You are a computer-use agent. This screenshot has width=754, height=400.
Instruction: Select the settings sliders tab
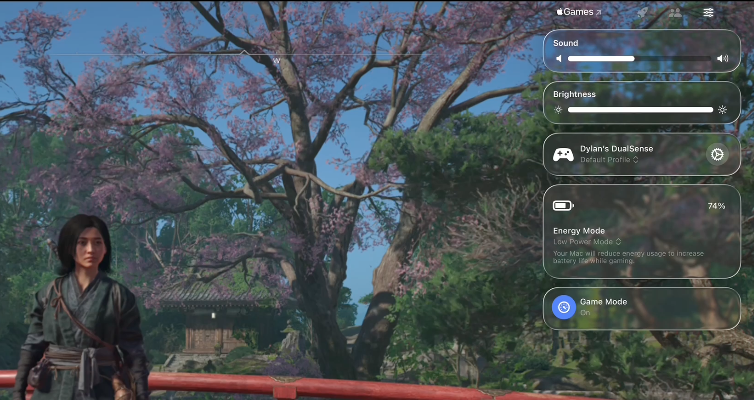708,12
